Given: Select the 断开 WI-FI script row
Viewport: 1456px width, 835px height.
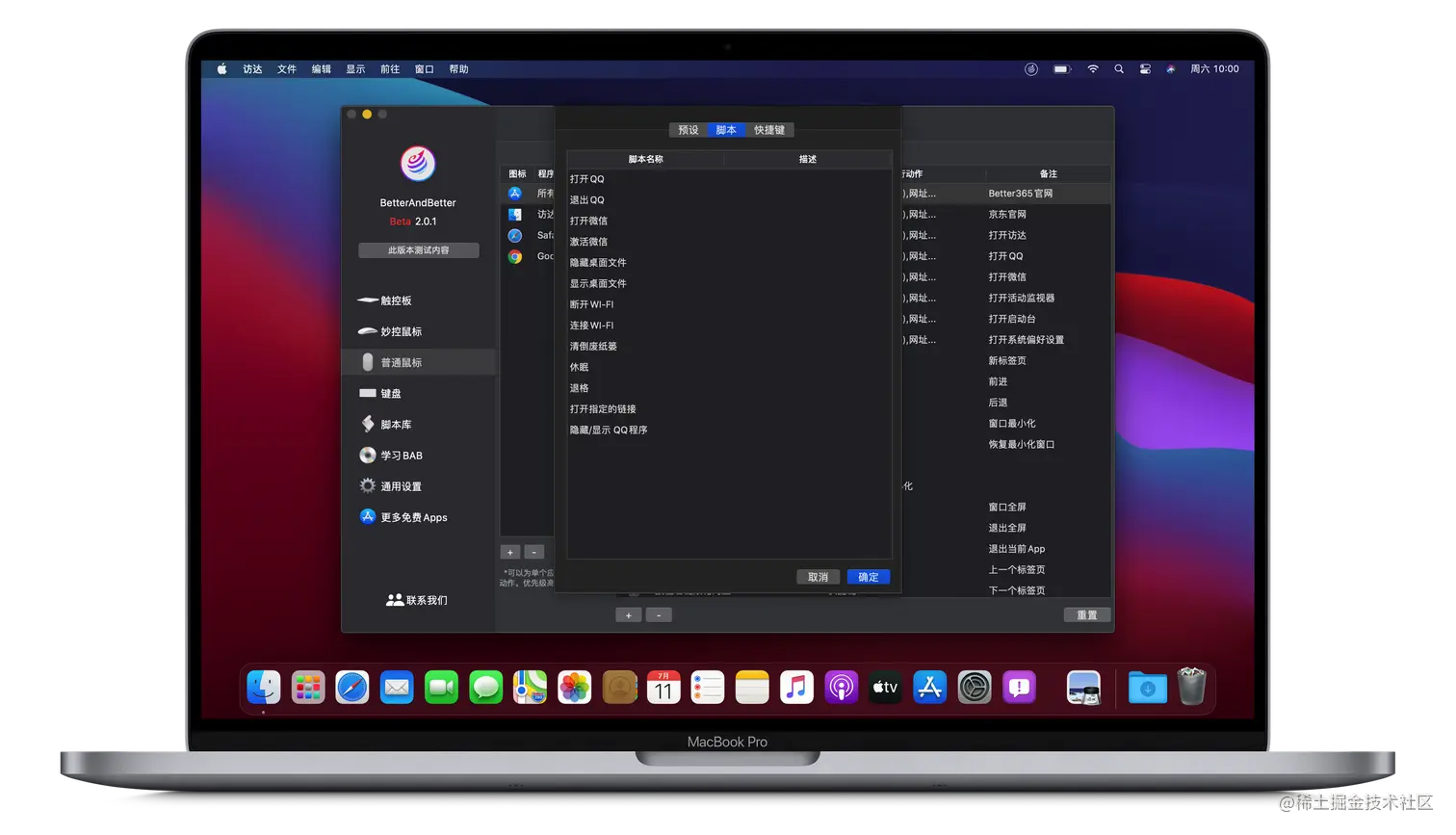Looking at the screenshot, I should pyautogui.click(x=729, y=304).
